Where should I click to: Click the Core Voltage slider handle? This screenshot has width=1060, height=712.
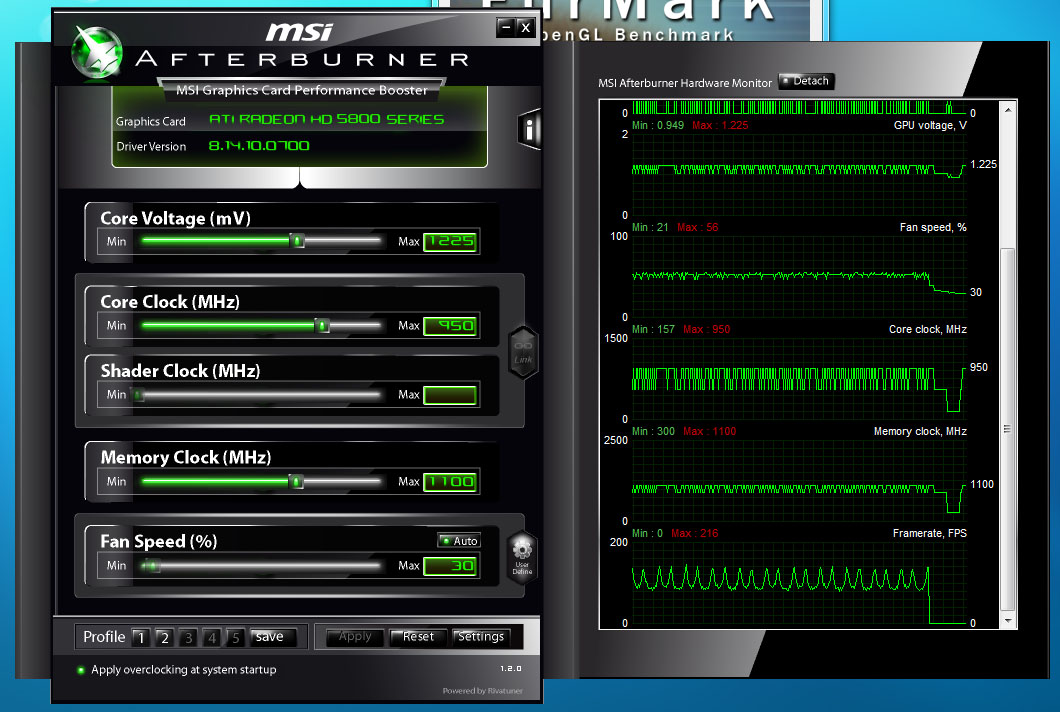pos(297,240)
